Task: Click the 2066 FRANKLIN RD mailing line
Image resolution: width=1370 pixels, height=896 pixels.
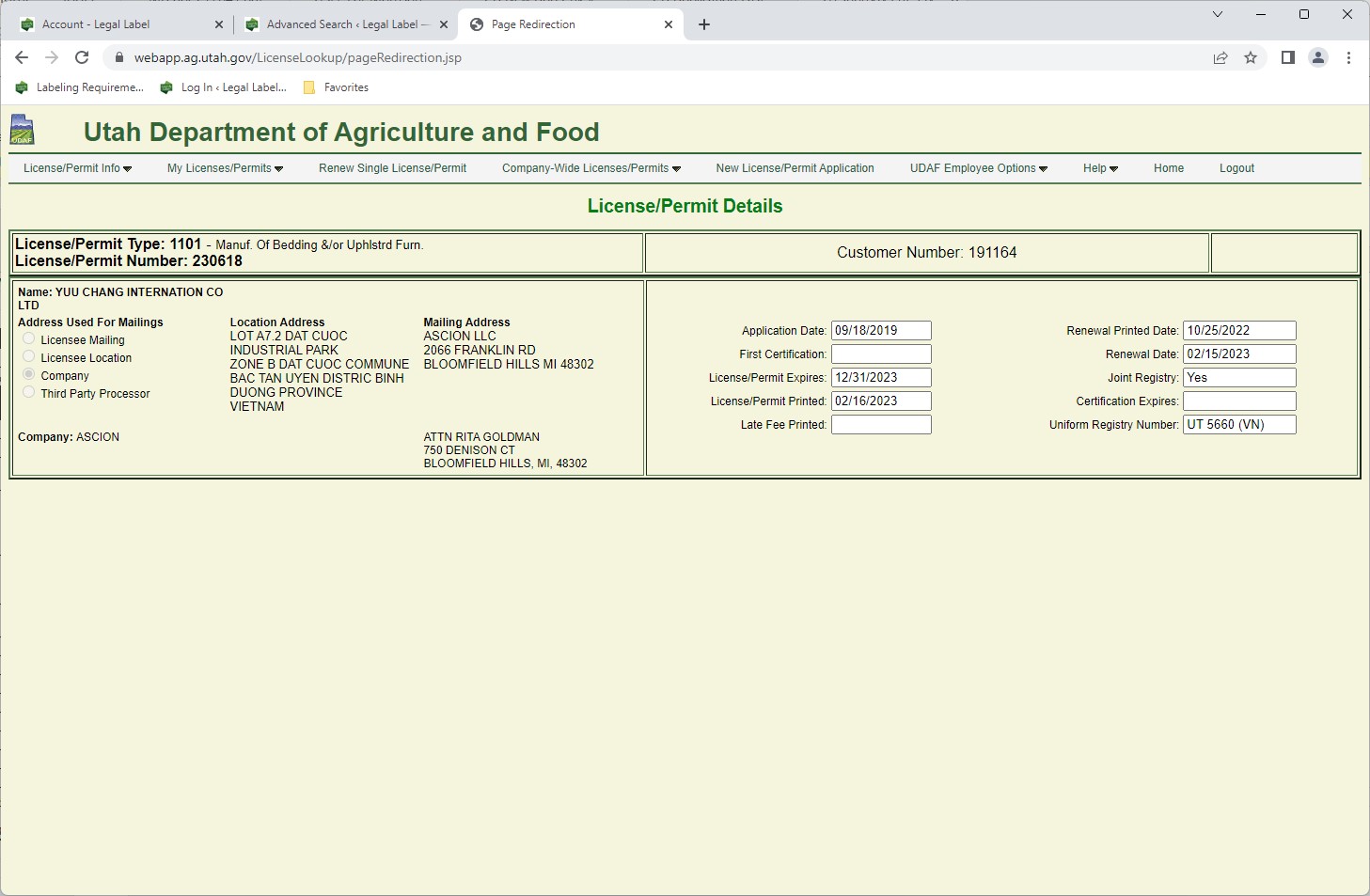Action: click(480, 350)
